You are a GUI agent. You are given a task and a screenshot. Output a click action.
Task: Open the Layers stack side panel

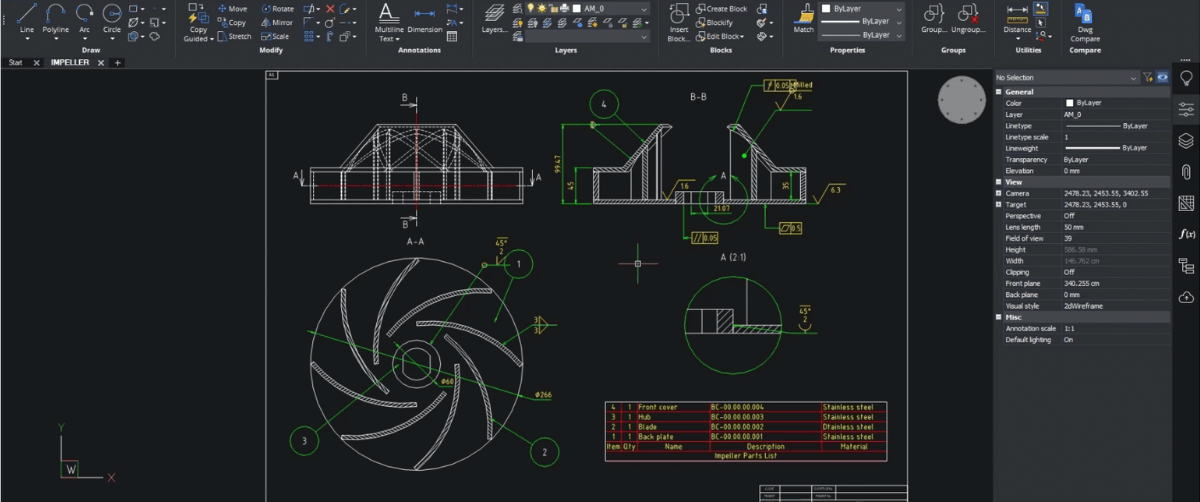1186,140
